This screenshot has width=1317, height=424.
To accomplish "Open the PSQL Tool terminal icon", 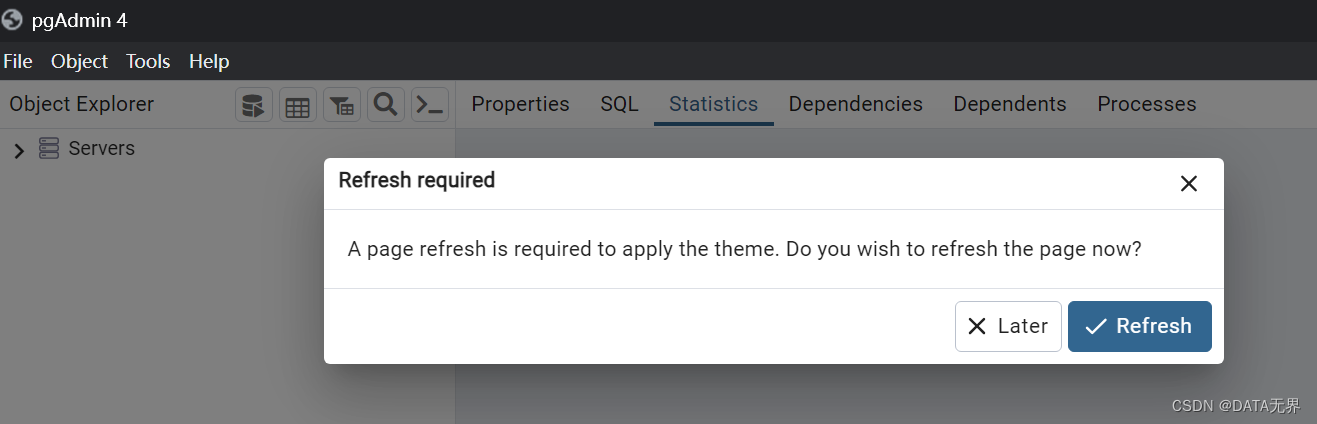I will coord(430,105).
